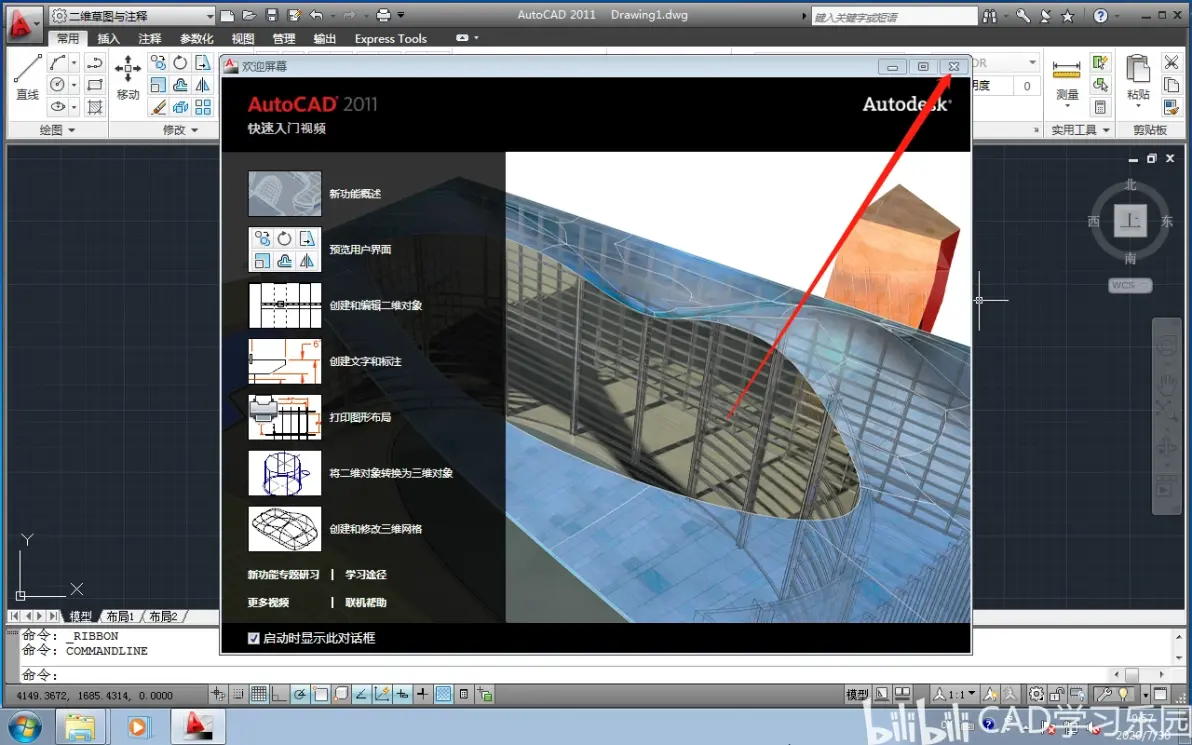Image resolution: width=1192 pixels, height=745 pixels.
Task: Click the Plot printer icon
Action: 383,15
